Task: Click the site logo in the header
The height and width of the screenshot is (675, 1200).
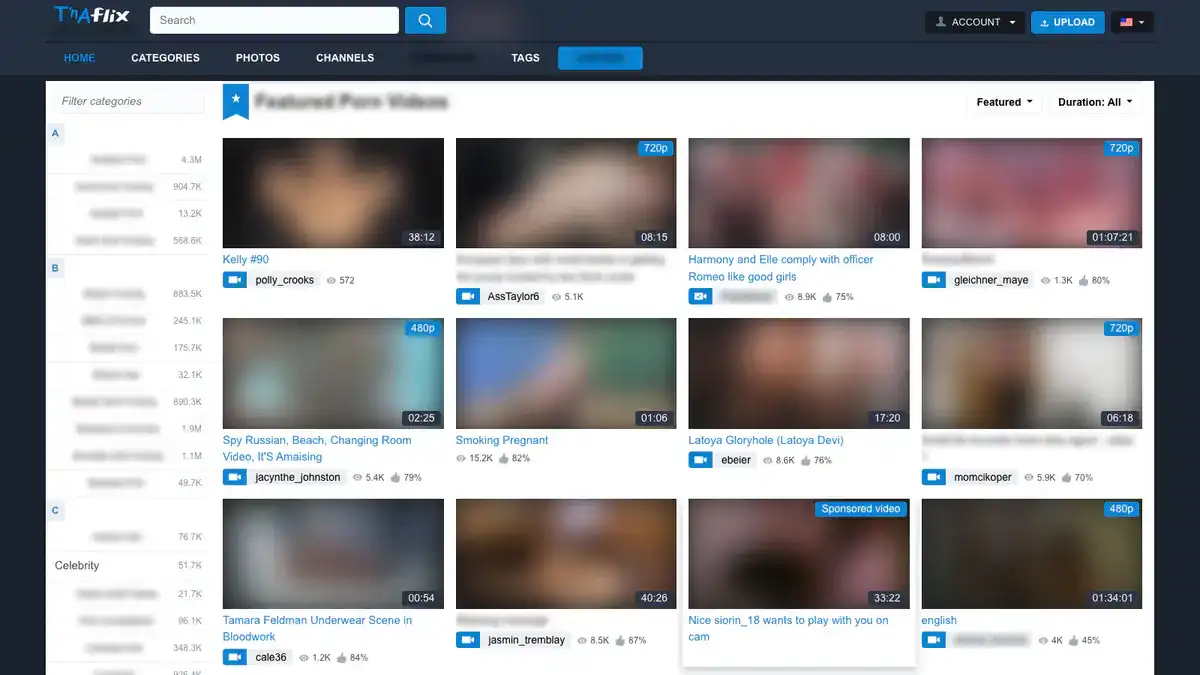Action: [x=91, y=16]
